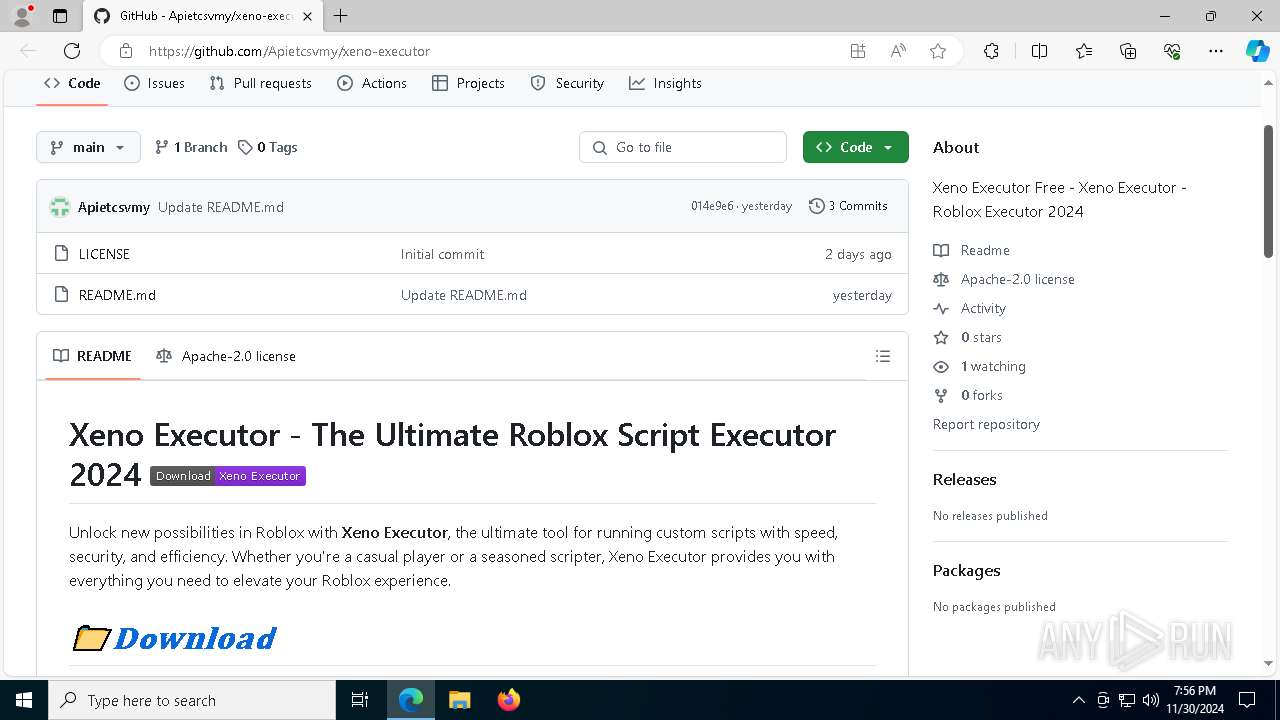The height and width of the screenshot is (720, 1280).
Task: Open the Issues tab
Action: [x=154, y=83]
